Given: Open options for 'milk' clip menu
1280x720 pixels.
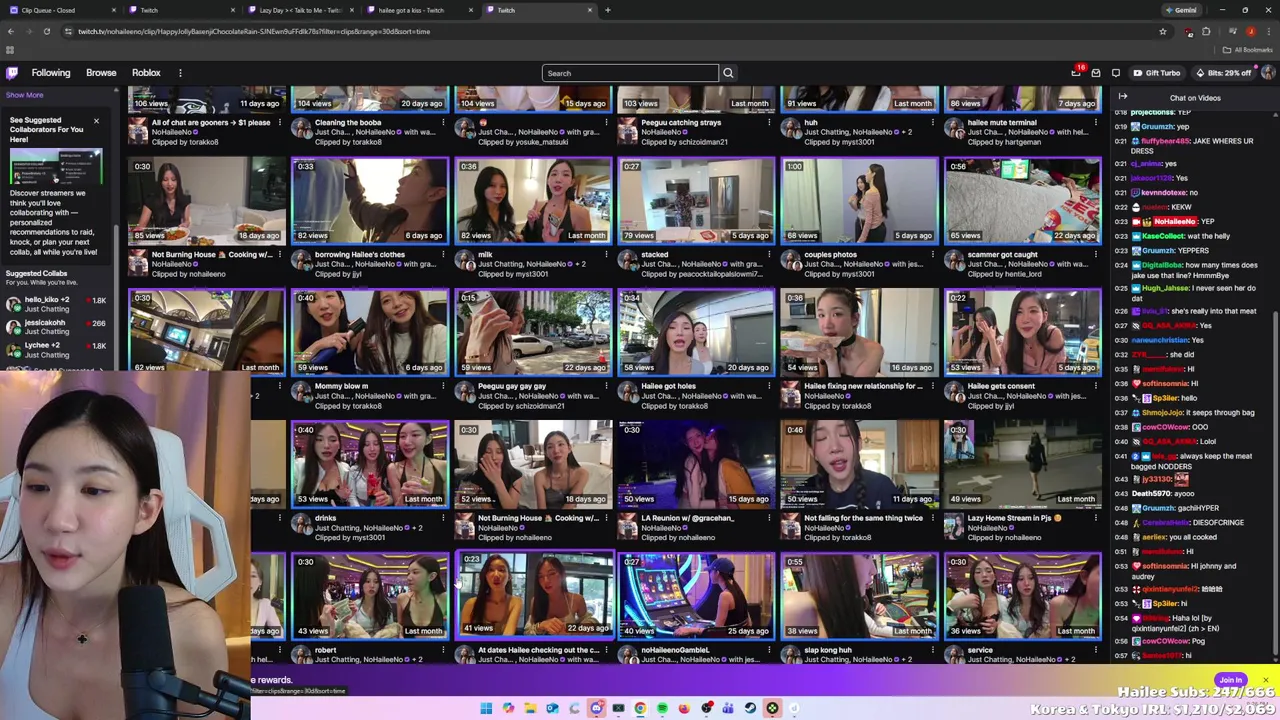Looking at the screenshot, I should tap(606, 254).
